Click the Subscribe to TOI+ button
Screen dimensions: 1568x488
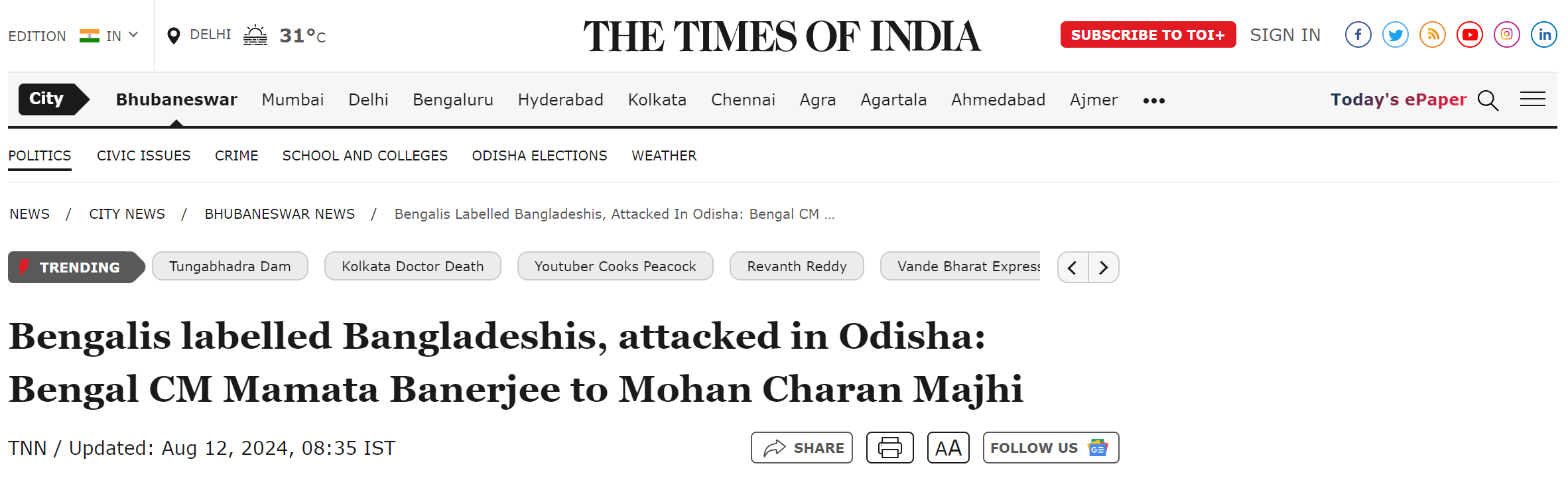point(1147,34)
